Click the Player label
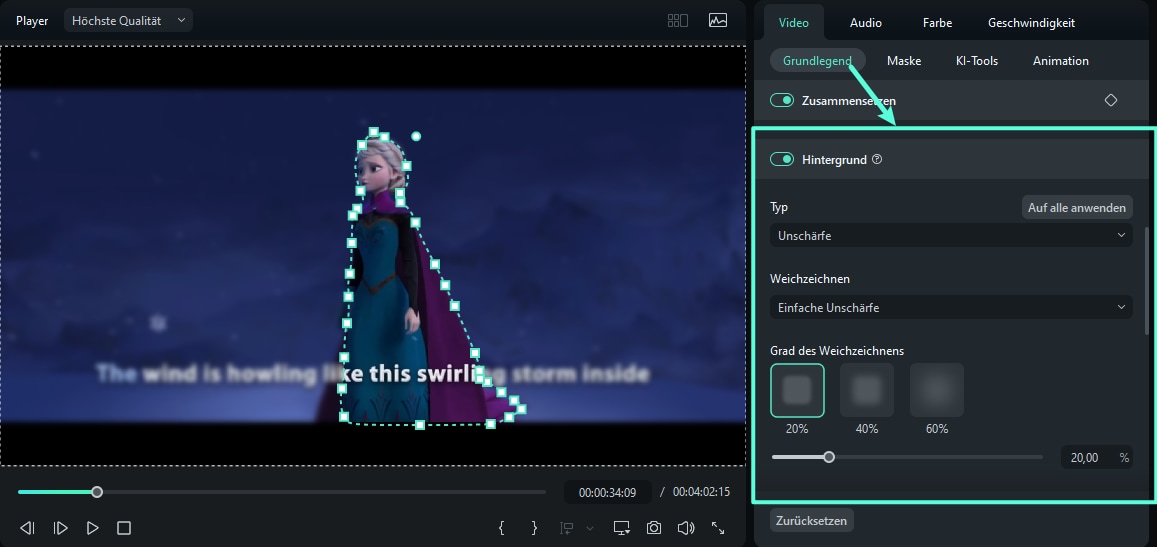Image resolution: width=1157 pixels, height=547 pixels. (x=32, y=21)
